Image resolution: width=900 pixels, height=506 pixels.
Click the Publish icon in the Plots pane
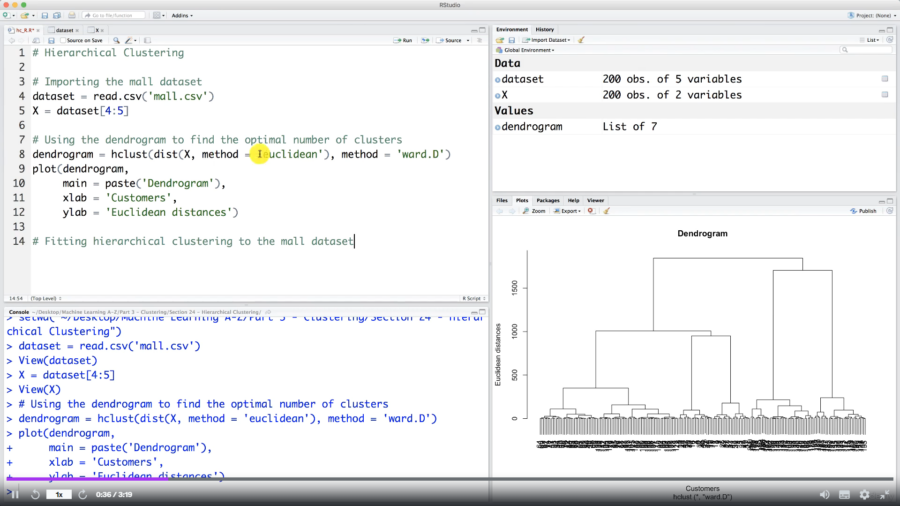[x=863, y=211]
